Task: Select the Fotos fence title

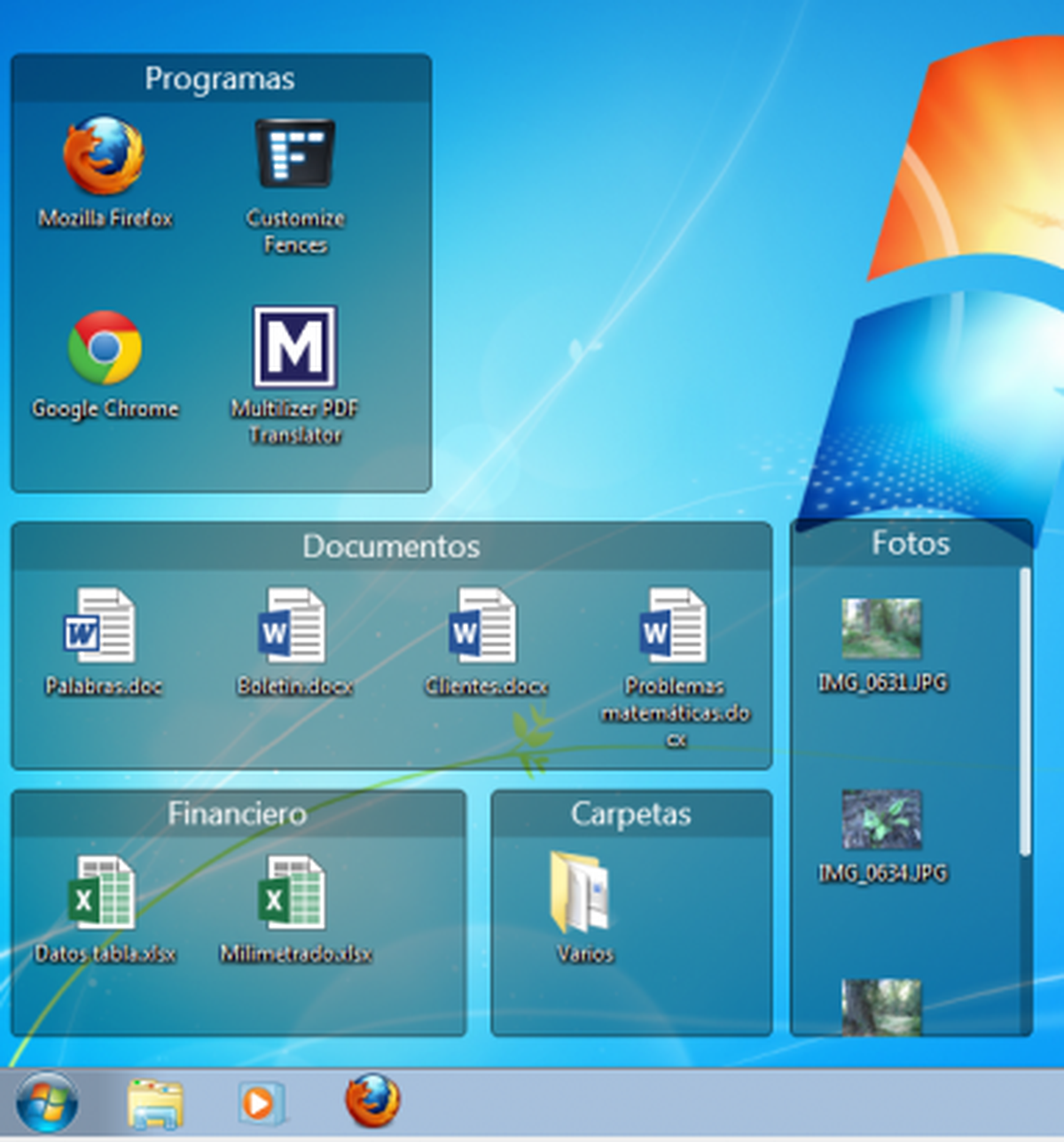Action: tap(912, 544)
